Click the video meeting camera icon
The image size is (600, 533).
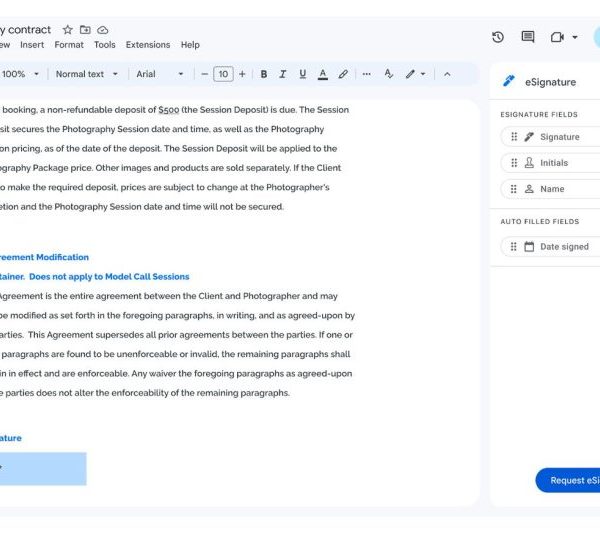[x=557, y=37]
